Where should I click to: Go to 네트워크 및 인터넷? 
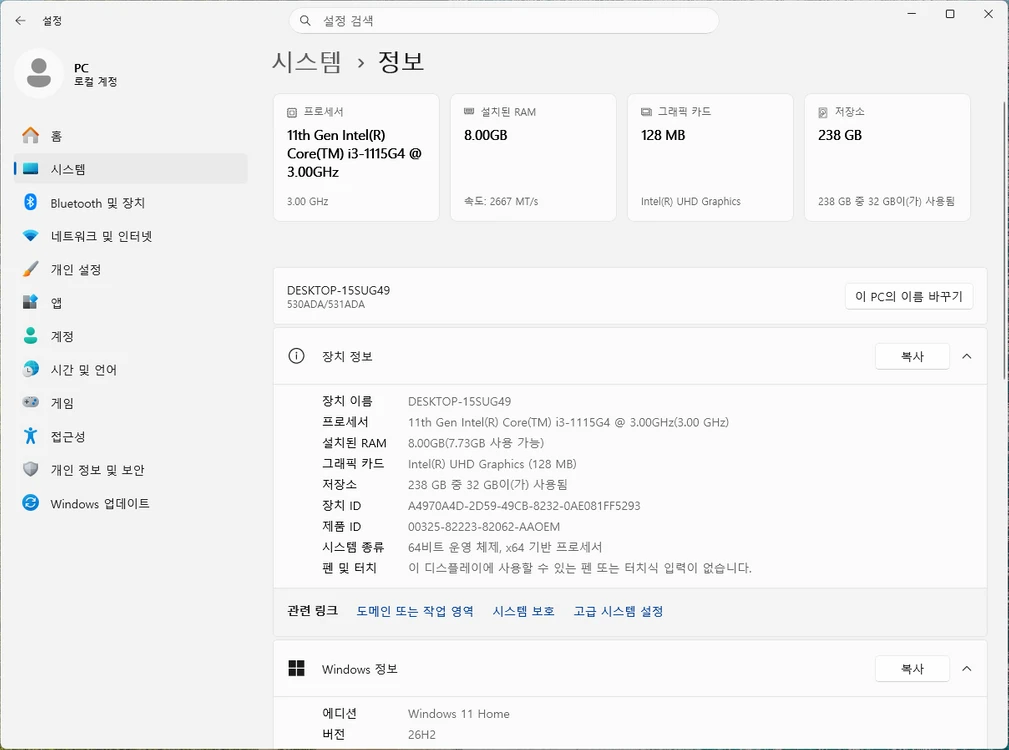point(131,236)
